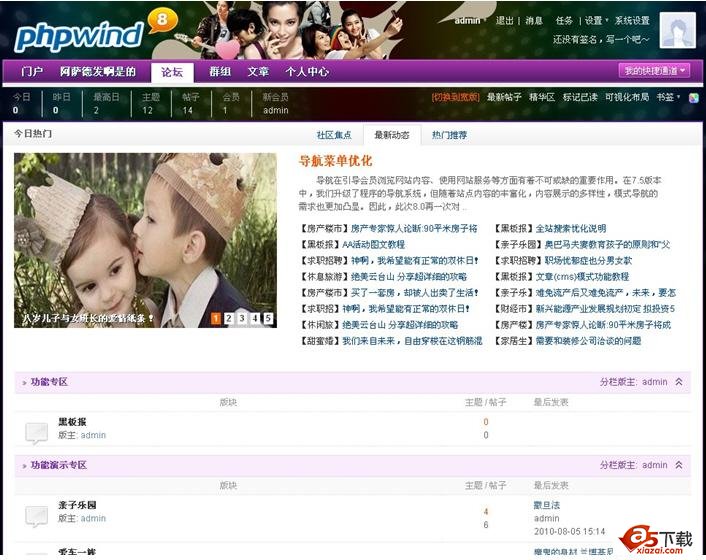
Task: Open the 最新帖子 link
Action: pyautogui.click(x=504, y=97)
